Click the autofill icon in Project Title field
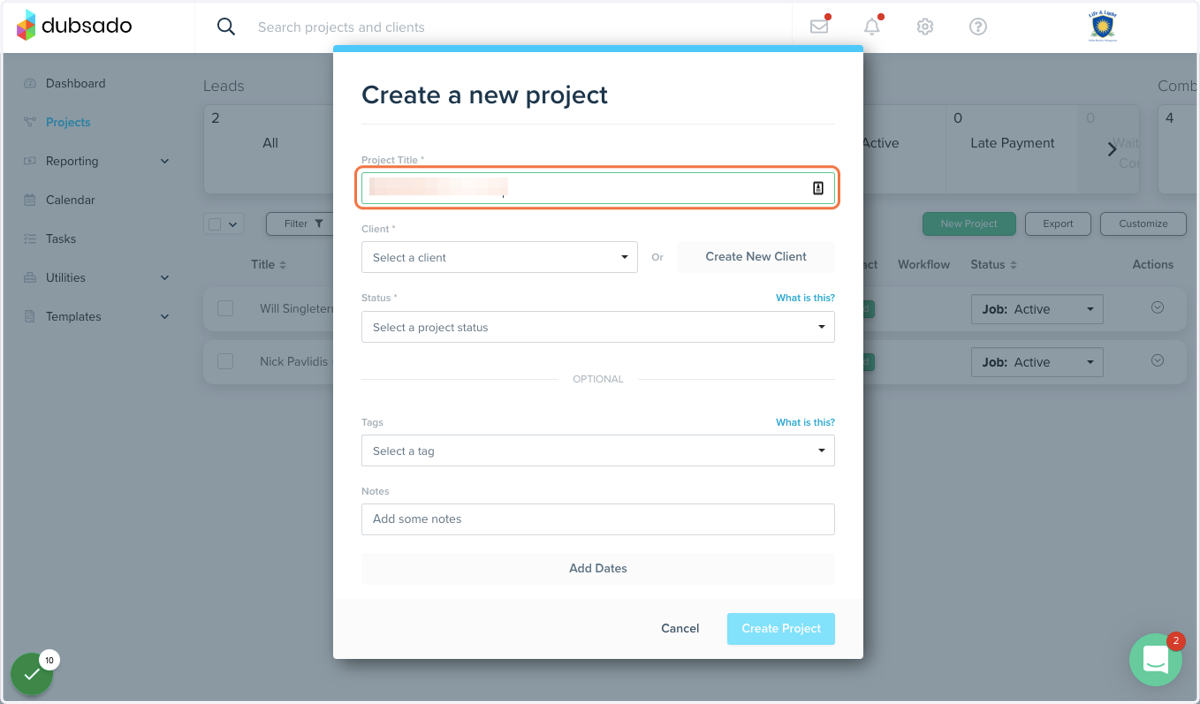 click(x=818, y=188)
